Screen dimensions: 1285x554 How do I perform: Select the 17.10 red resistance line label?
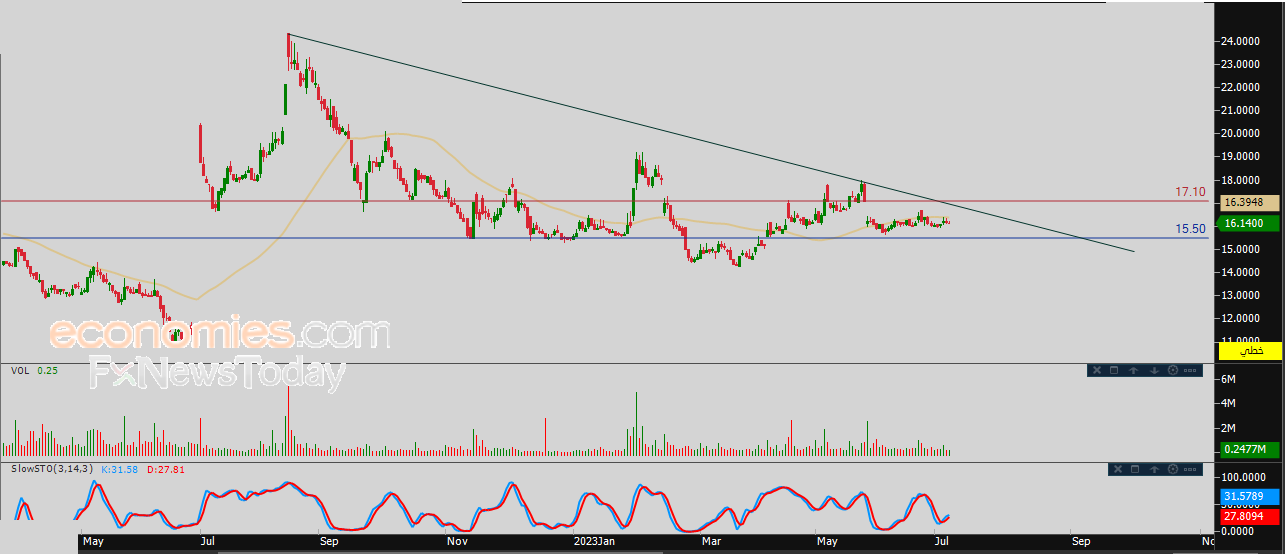1190,192
